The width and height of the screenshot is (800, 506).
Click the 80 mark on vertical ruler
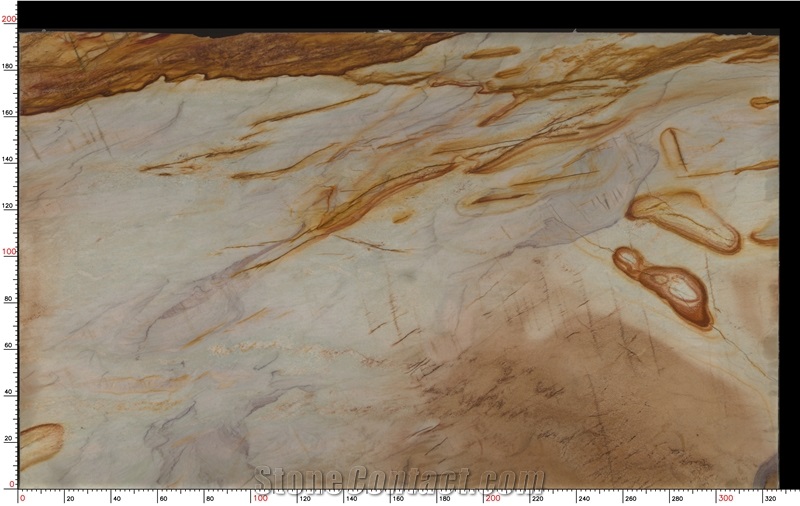click(10, 298)
